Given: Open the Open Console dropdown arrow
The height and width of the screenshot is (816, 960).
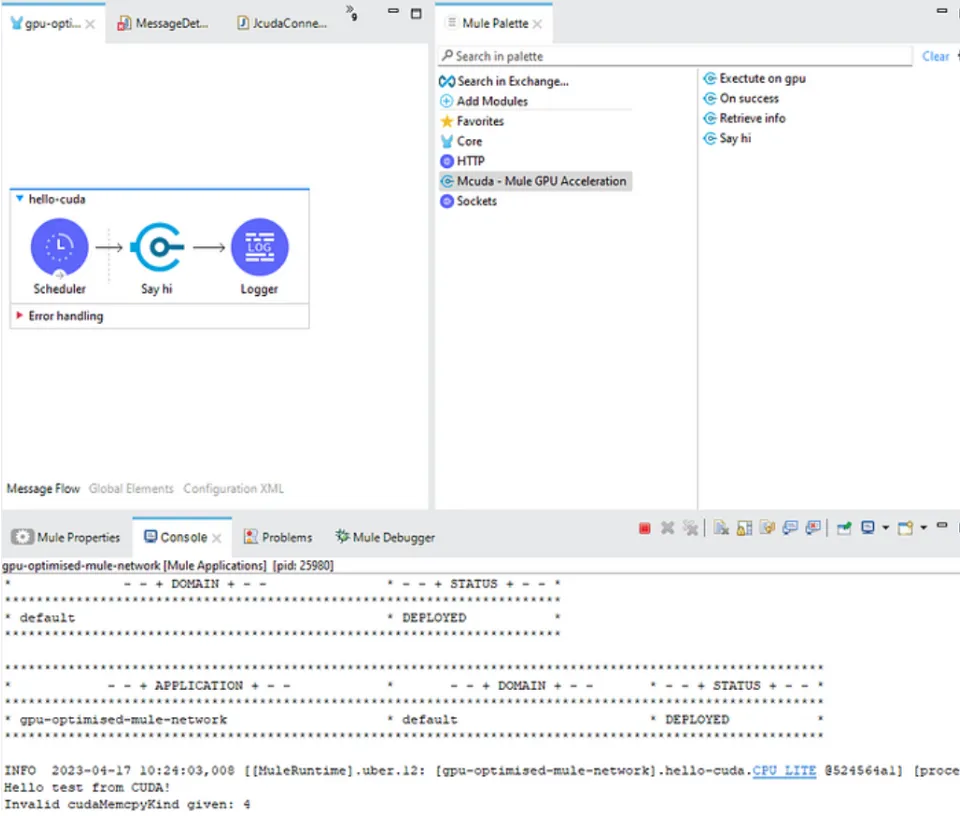Looking at the screenshot, I should (x=923, y=528).
